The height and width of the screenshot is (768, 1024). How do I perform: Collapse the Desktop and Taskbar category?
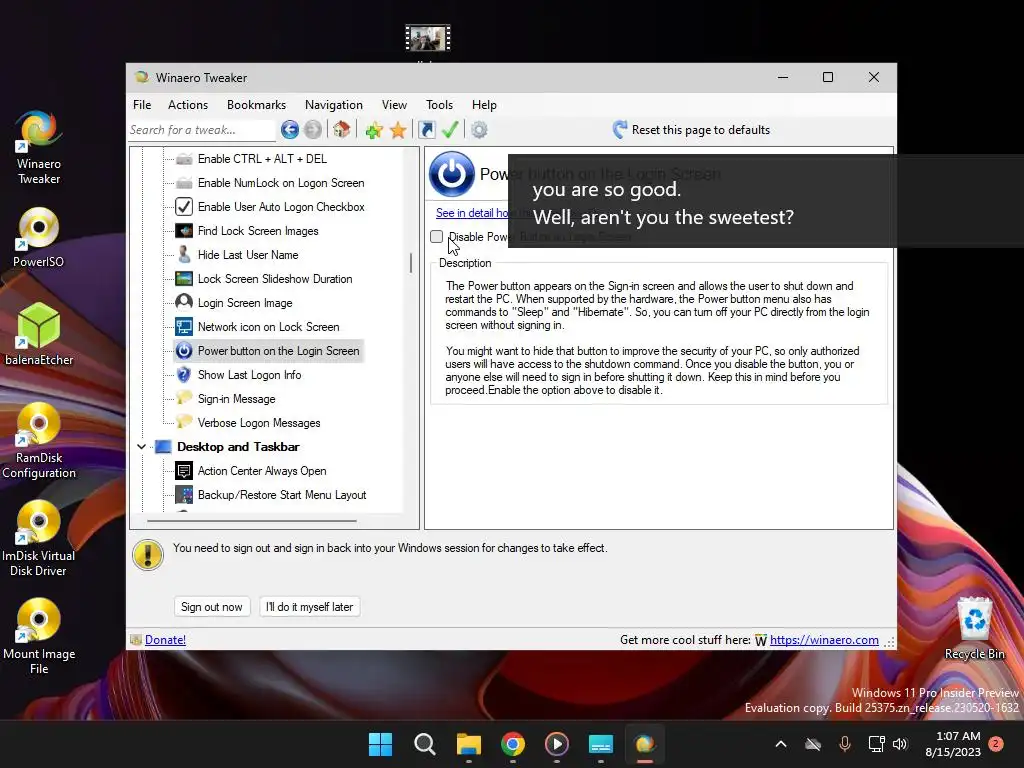[142, 447]
